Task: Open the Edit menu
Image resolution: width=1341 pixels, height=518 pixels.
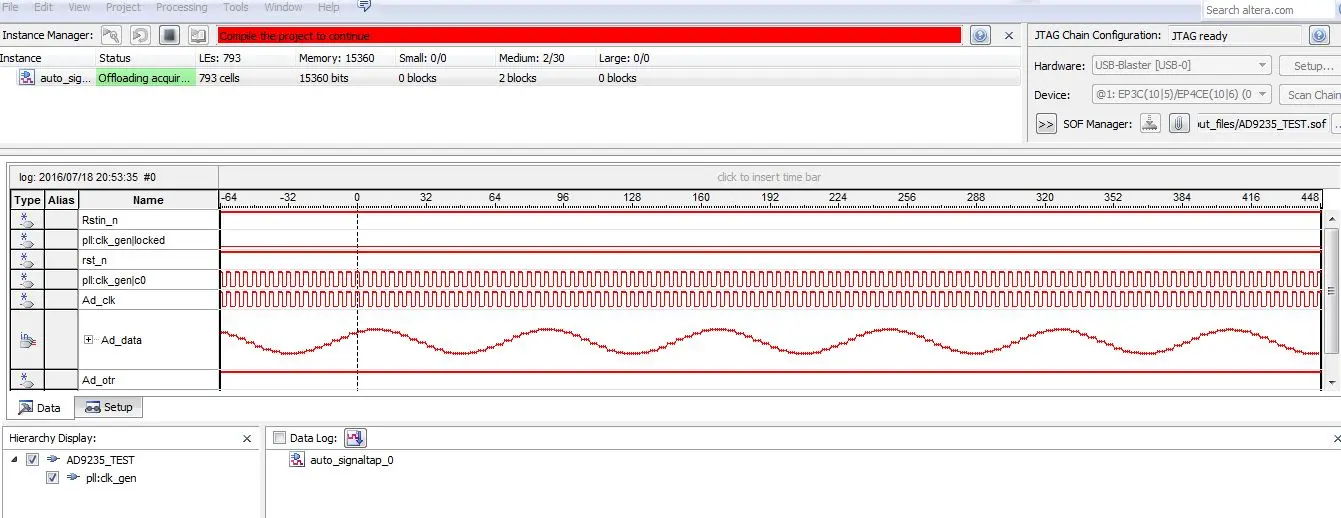Action: click(x=44, y=7)
